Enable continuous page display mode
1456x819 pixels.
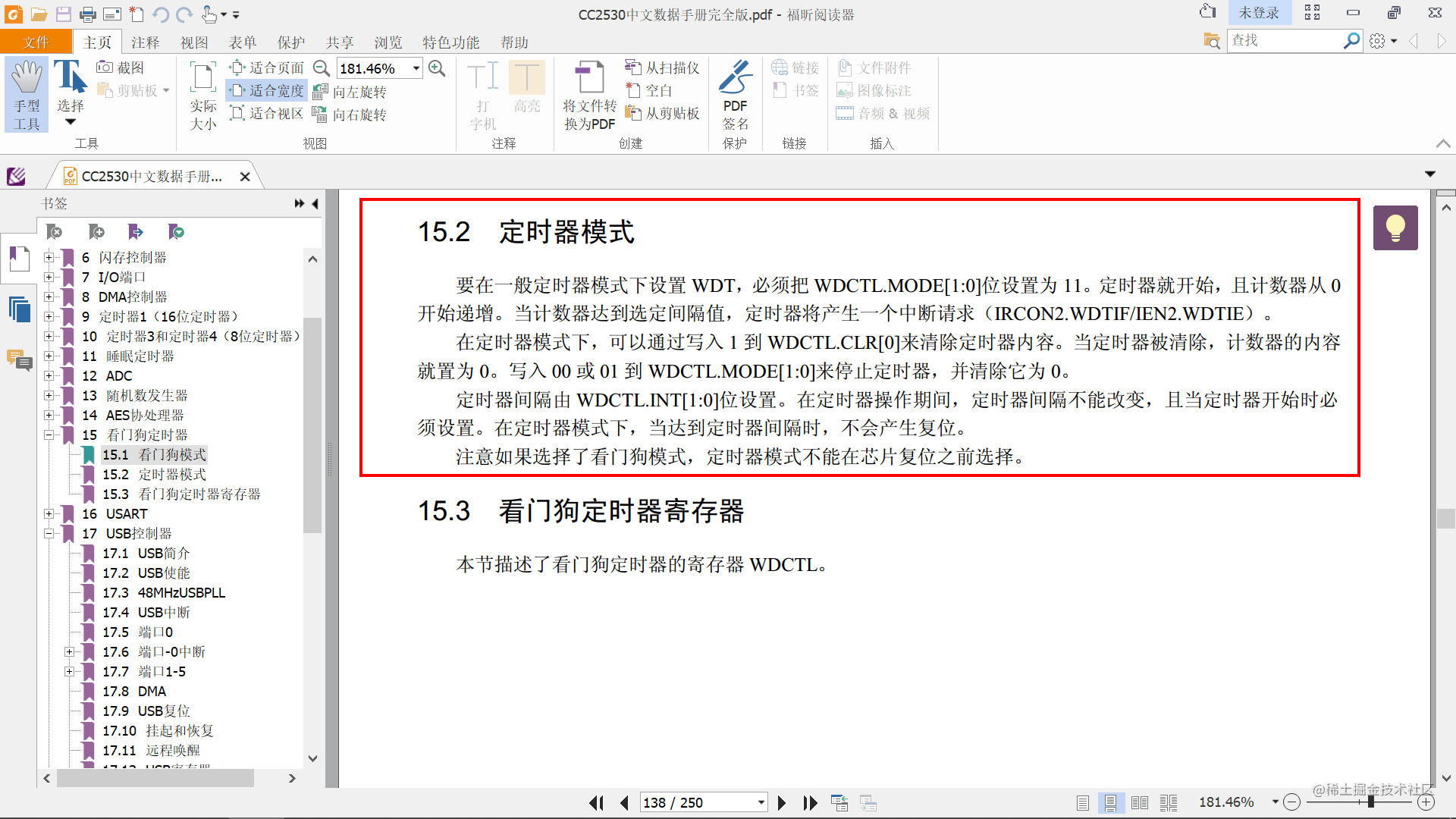pos(1110,802)
